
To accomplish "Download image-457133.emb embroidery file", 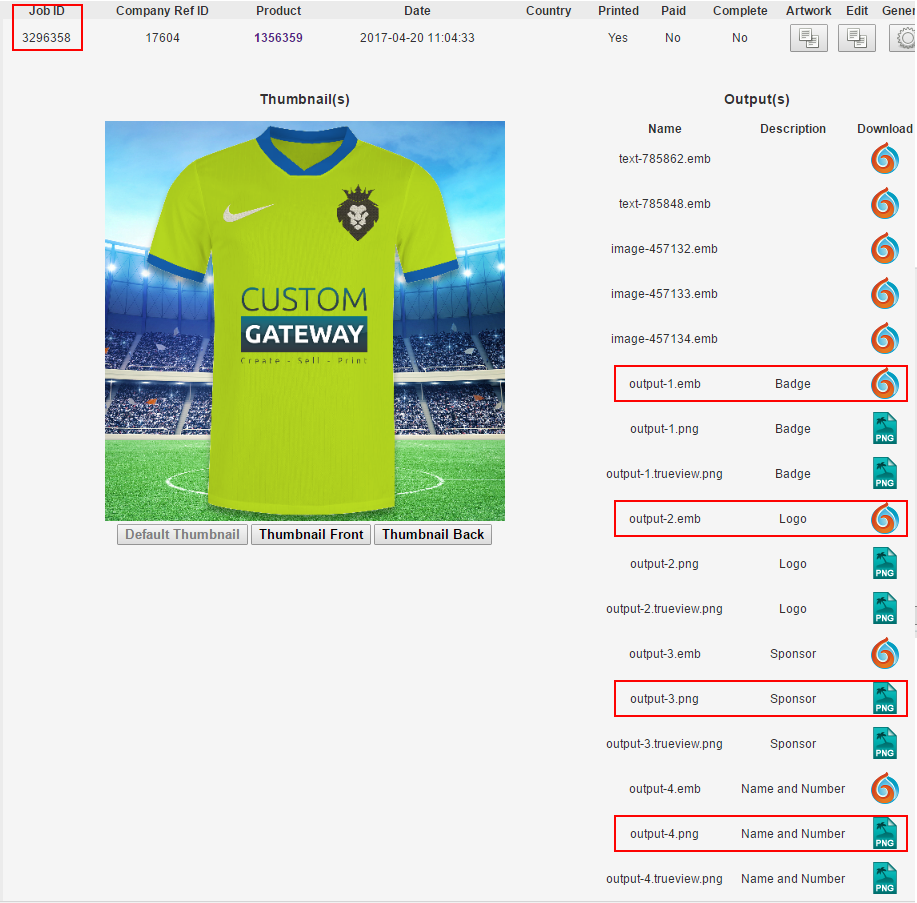I will (x=884, y=294).
